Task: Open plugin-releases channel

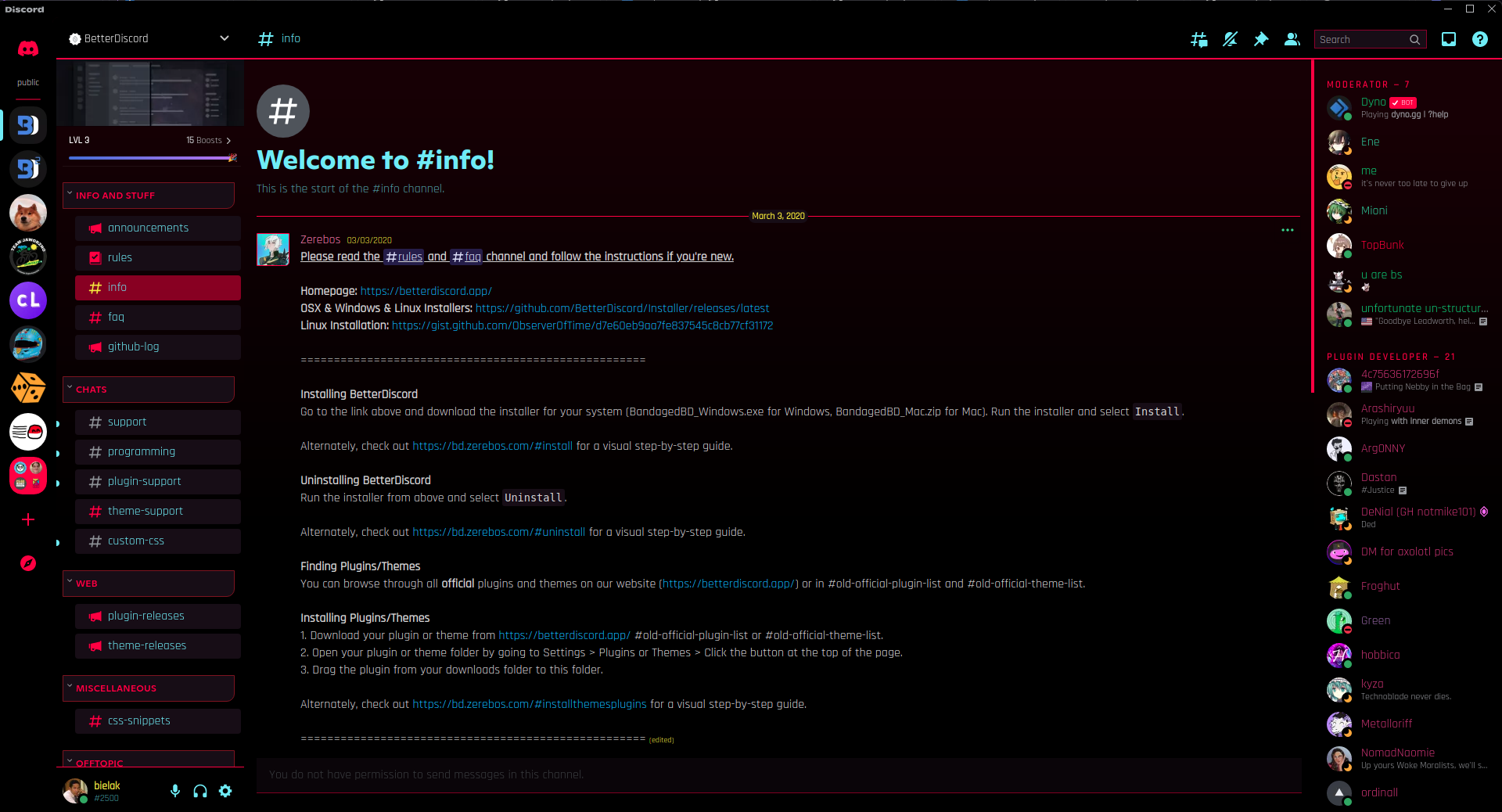Action: 158,616
